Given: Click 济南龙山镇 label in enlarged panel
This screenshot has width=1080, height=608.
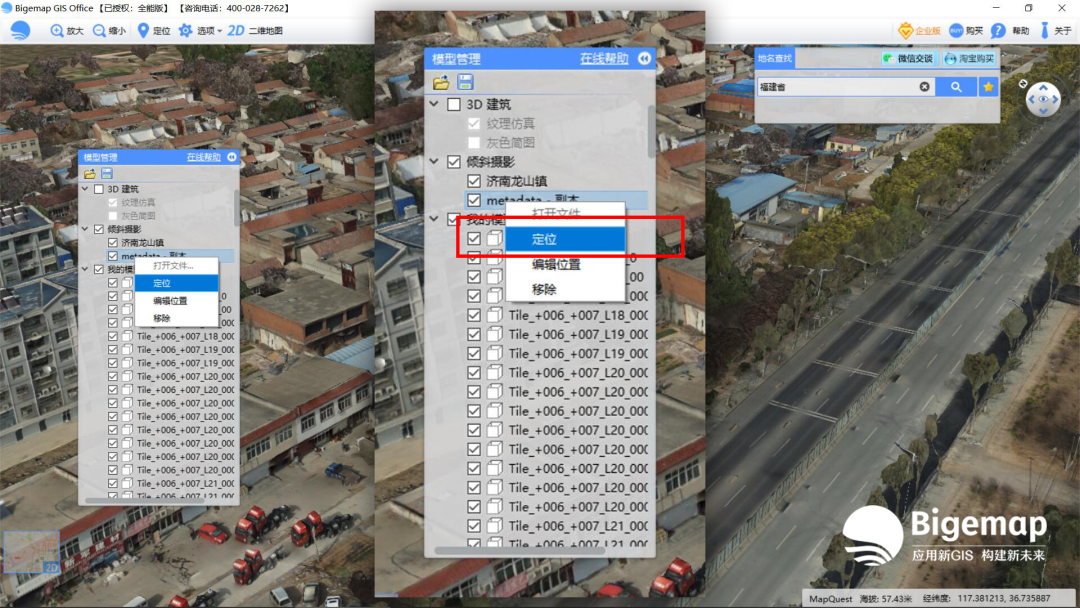Looking at the screenshot, I should click(517, 181).
